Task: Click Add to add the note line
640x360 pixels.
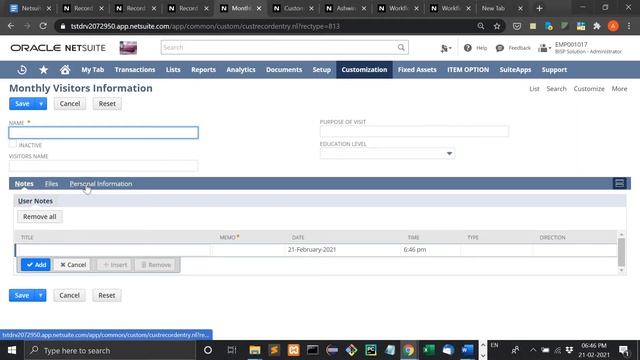Action: click(36, 265)
